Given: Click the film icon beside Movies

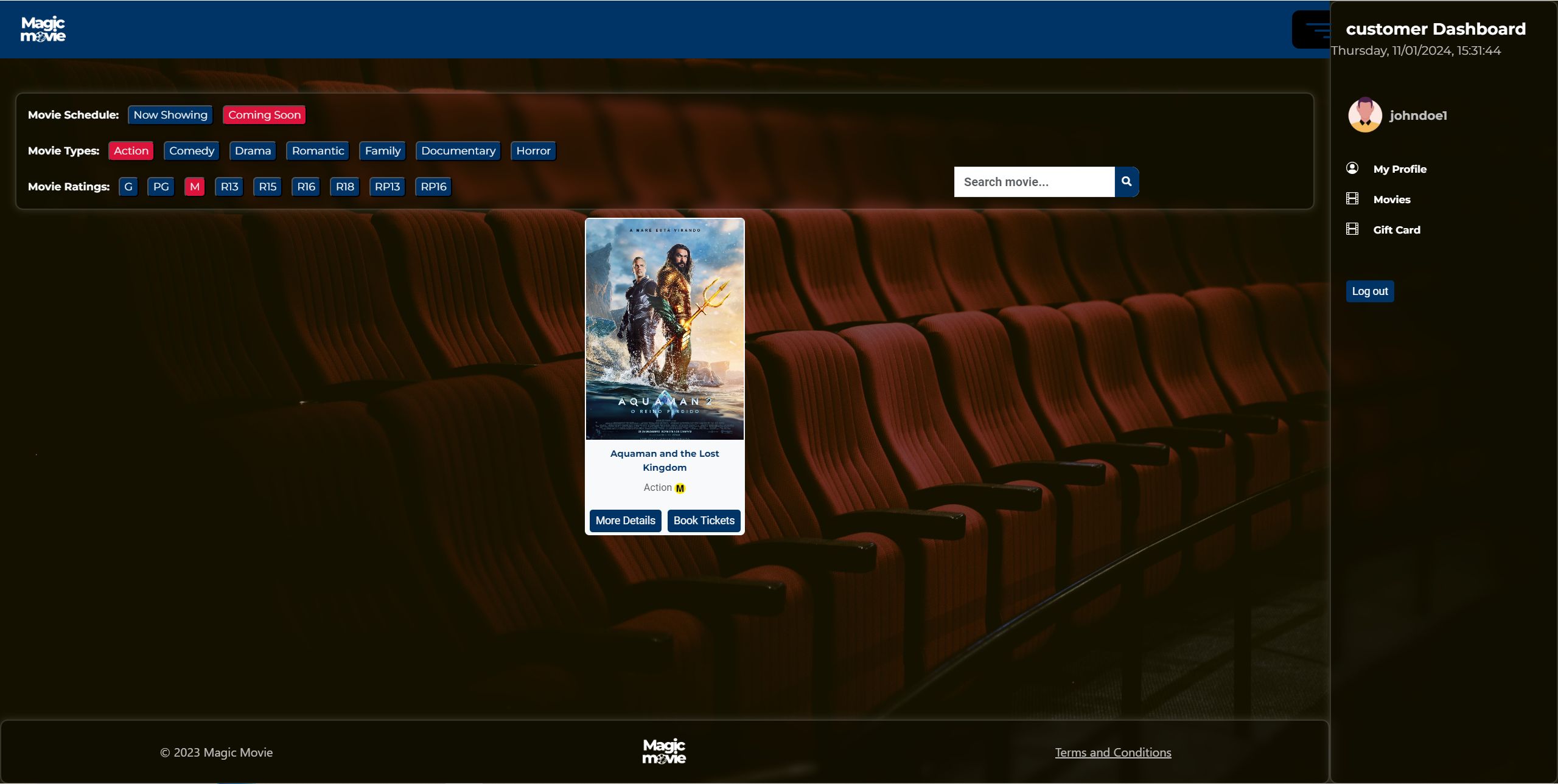Looking at the screenshot, I should click(1352, 199).
